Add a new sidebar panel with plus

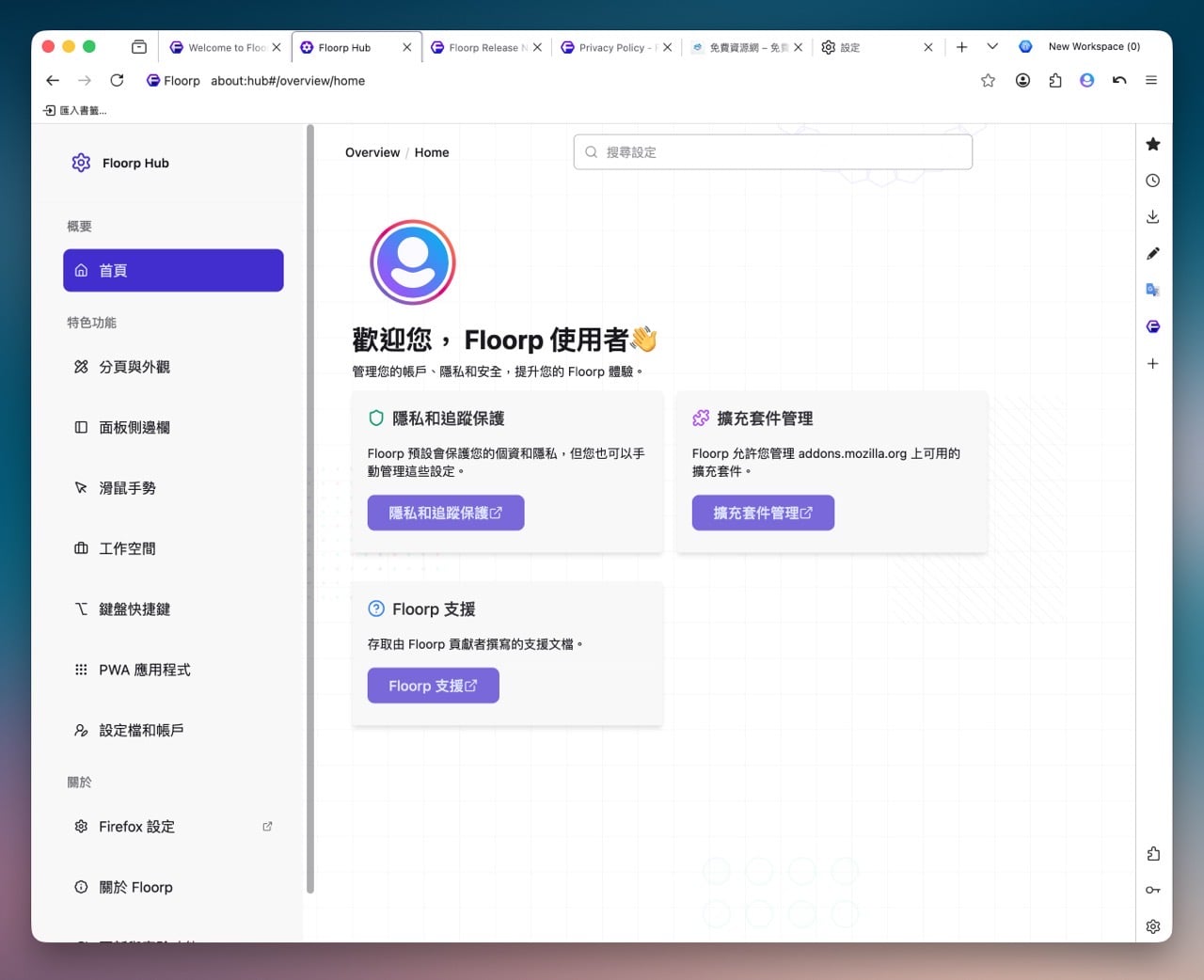click(1152, 363)
